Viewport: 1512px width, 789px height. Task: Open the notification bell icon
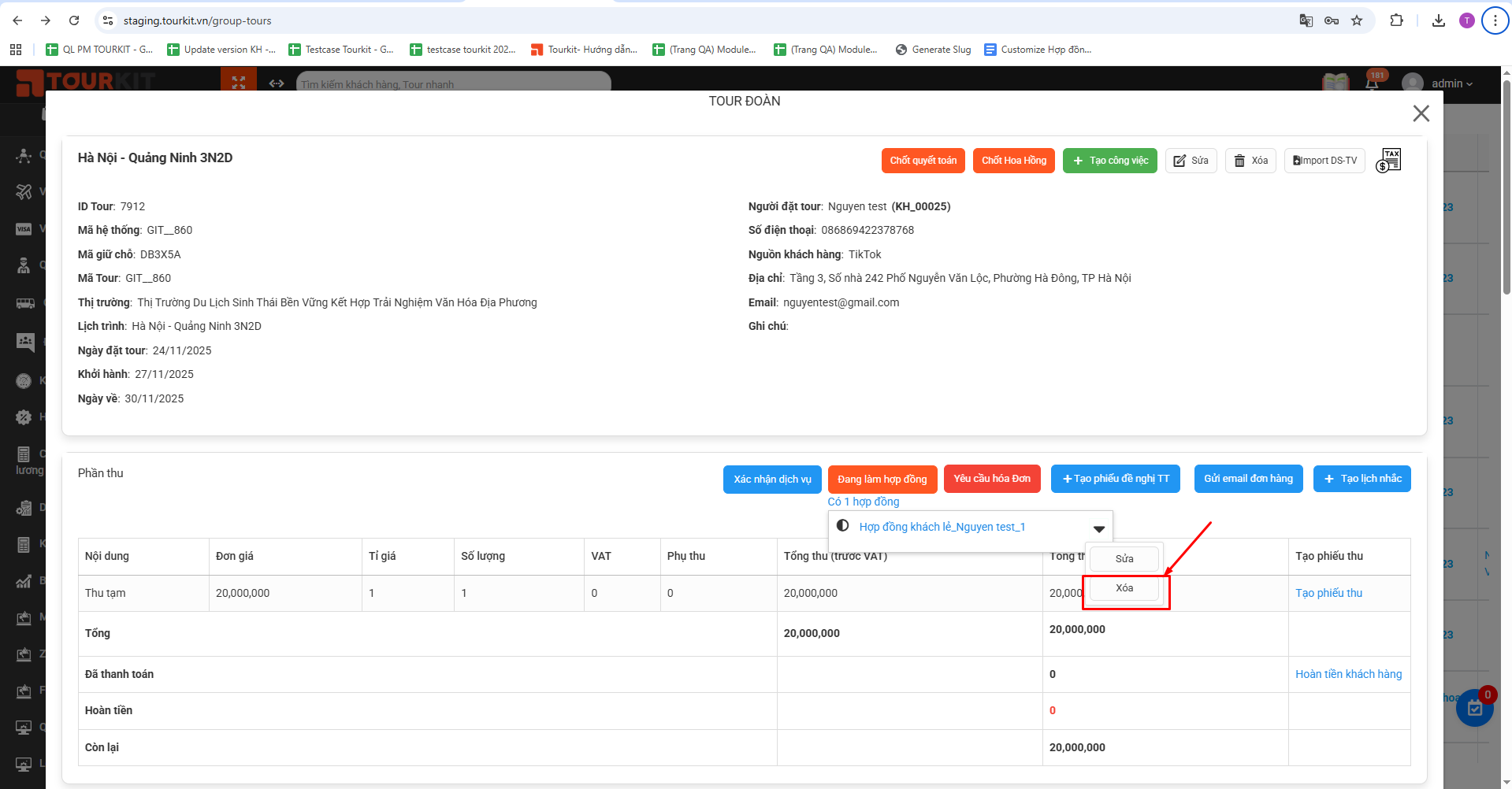pyautogui.click(x=1372, y=83)
